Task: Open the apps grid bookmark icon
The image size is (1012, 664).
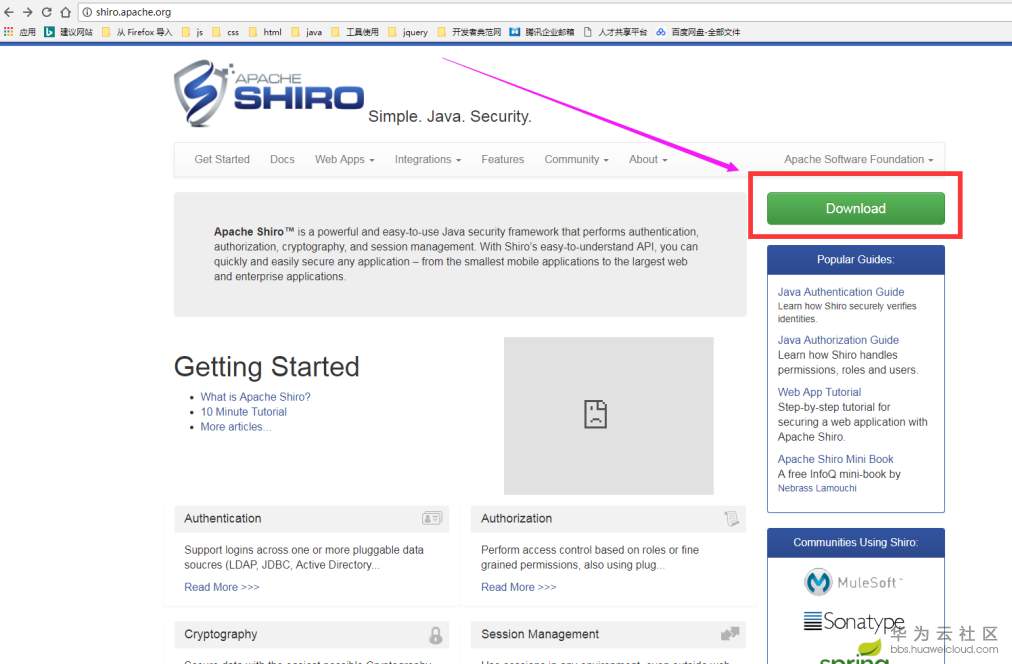Action: point(8,32)
